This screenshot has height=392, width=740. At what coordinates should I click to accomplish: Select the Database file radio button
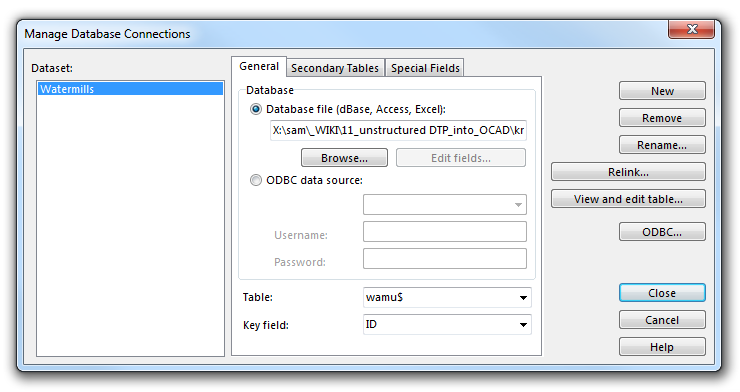click(256, 109)
